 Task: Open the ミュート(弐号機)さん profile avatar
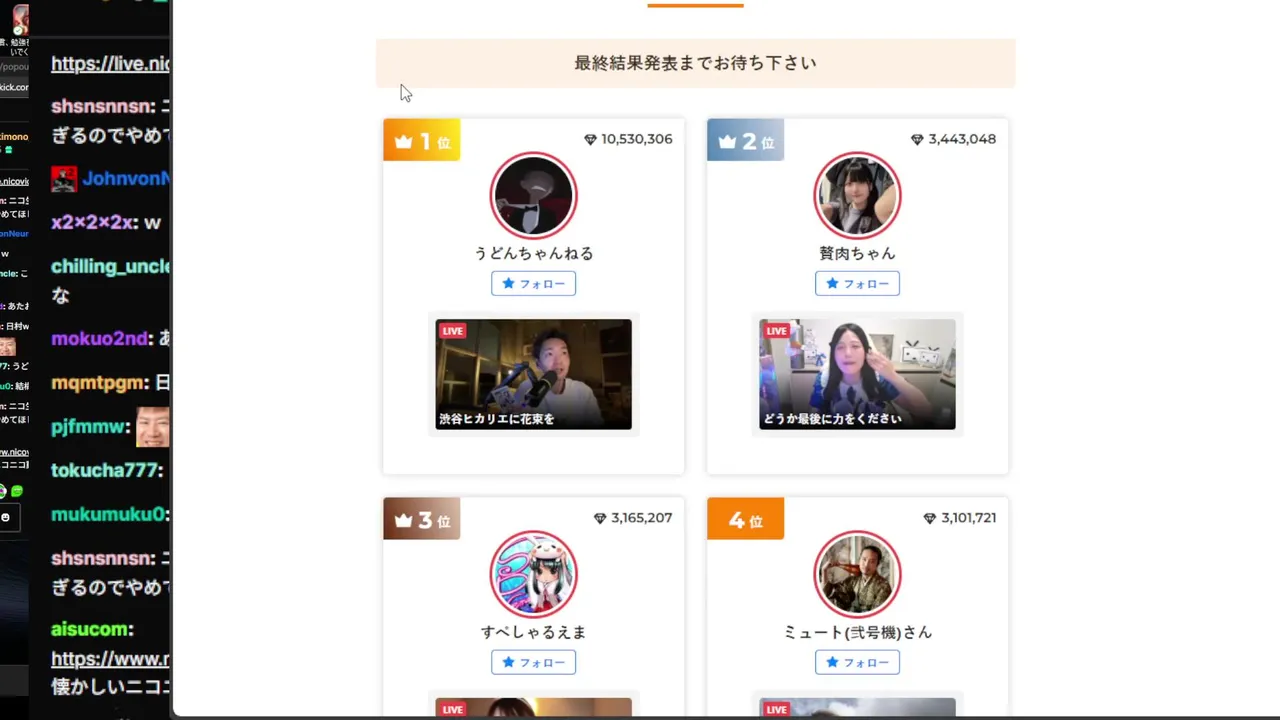coord(857,574)
